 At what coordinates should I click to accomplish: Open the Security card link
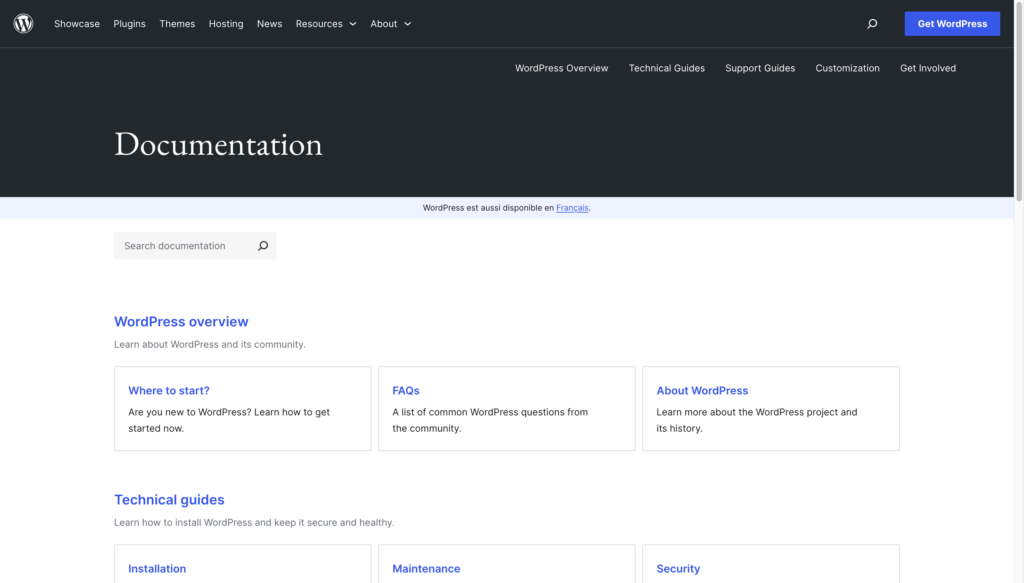(678, 569)
